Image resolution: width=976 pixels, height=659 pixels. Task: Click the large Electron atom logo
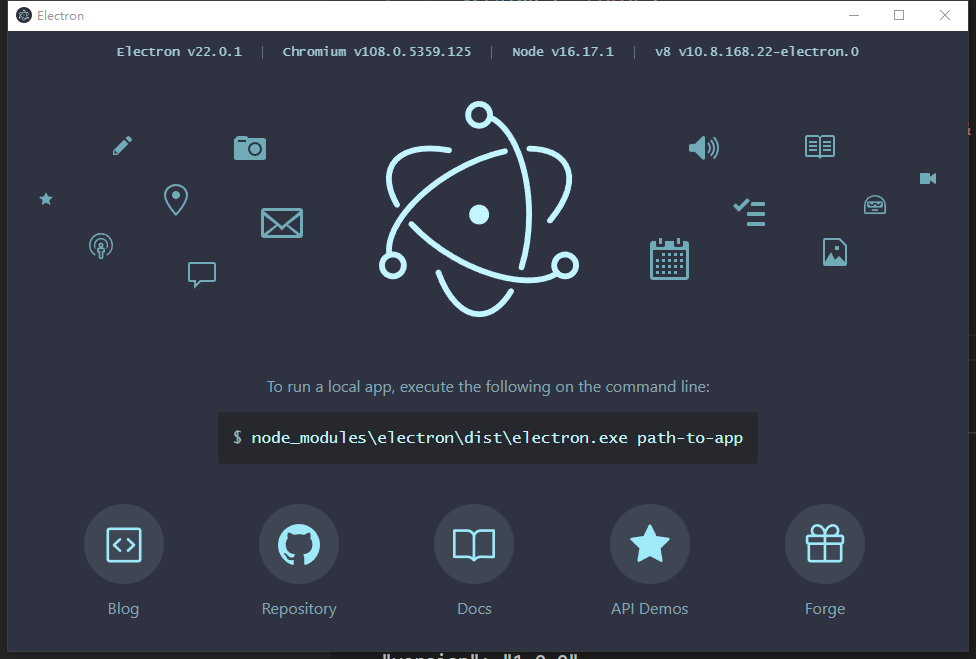[x=479, y=209]
